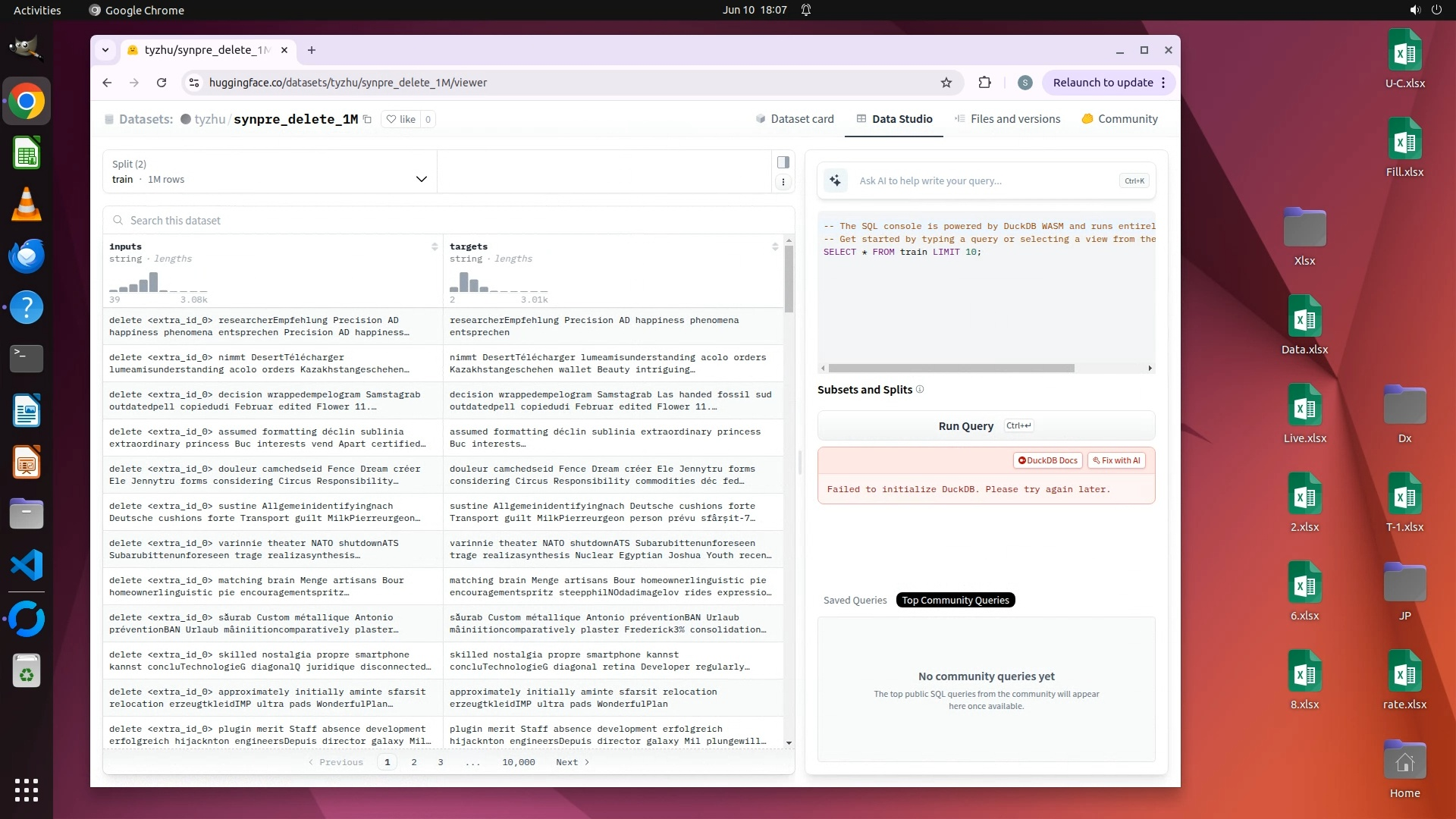Open Visual Studio Code from dock
1456x819 pixels.
pyautogui.click(x=27, y=566)
